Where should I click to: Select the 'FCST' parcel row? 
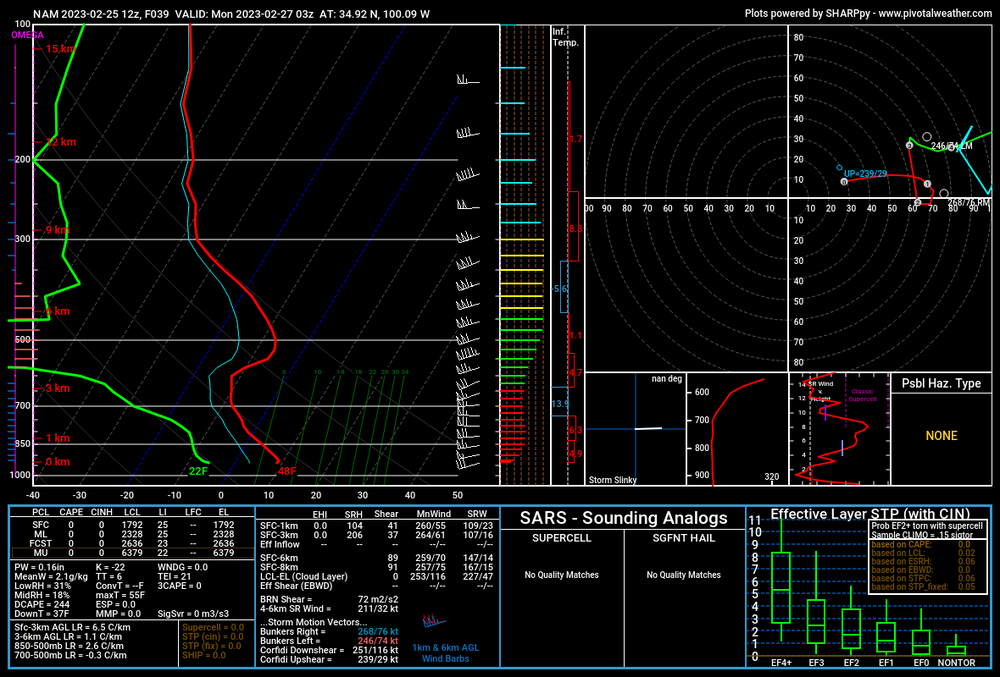131,544
